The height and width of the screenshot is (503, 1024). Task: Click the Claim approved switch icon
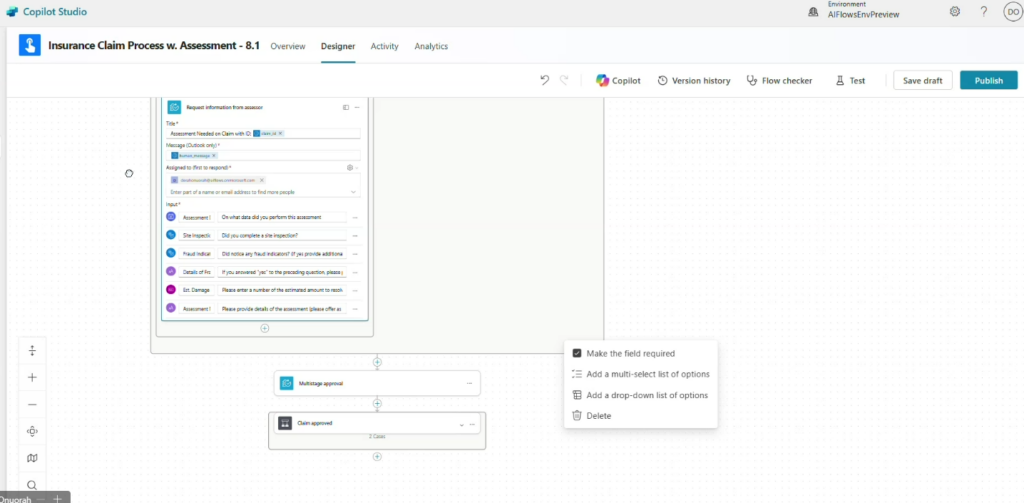coord(284,423)
